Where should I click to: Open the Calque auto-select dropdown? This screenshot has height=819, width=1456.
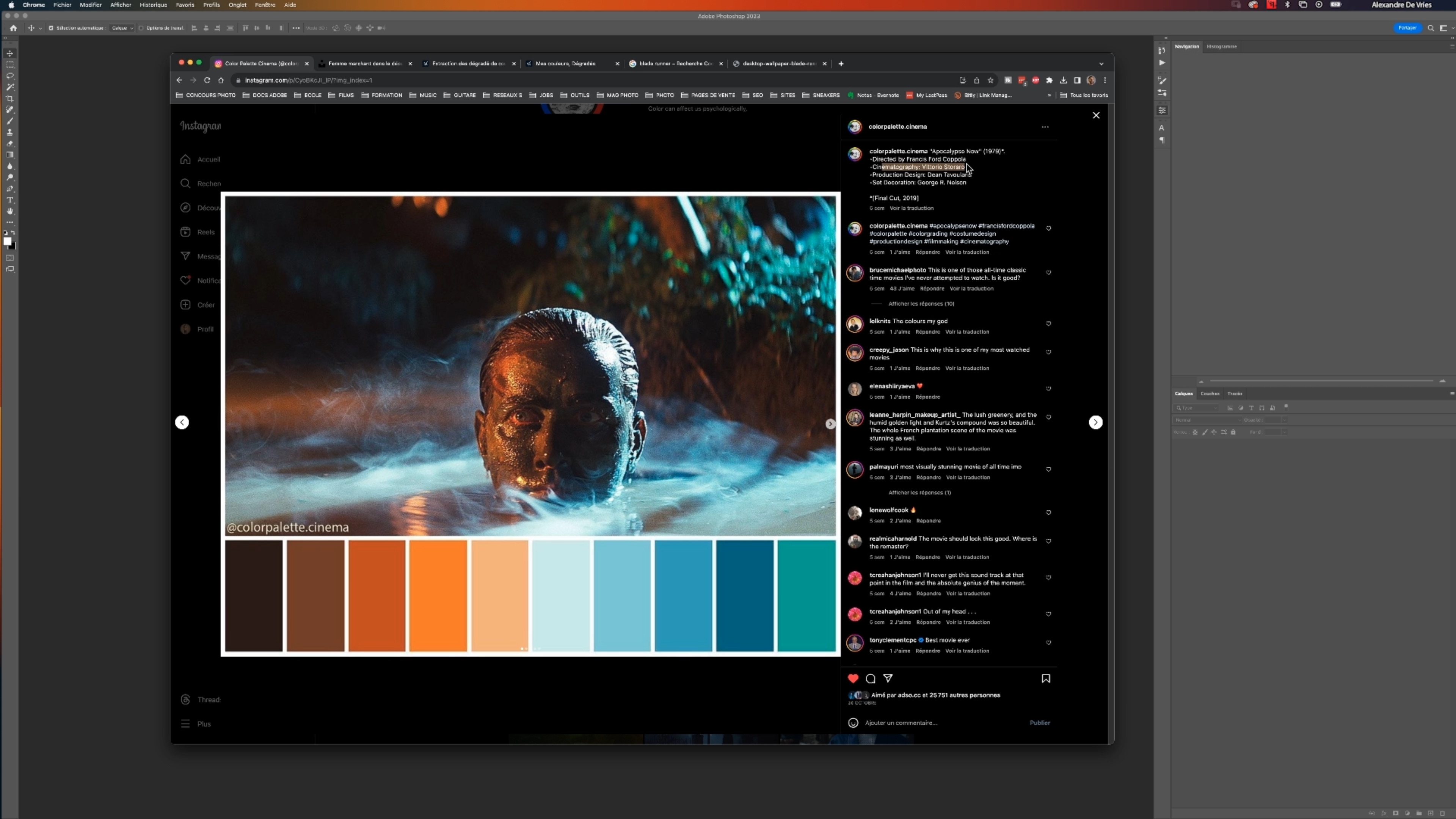tap(122, 28)
